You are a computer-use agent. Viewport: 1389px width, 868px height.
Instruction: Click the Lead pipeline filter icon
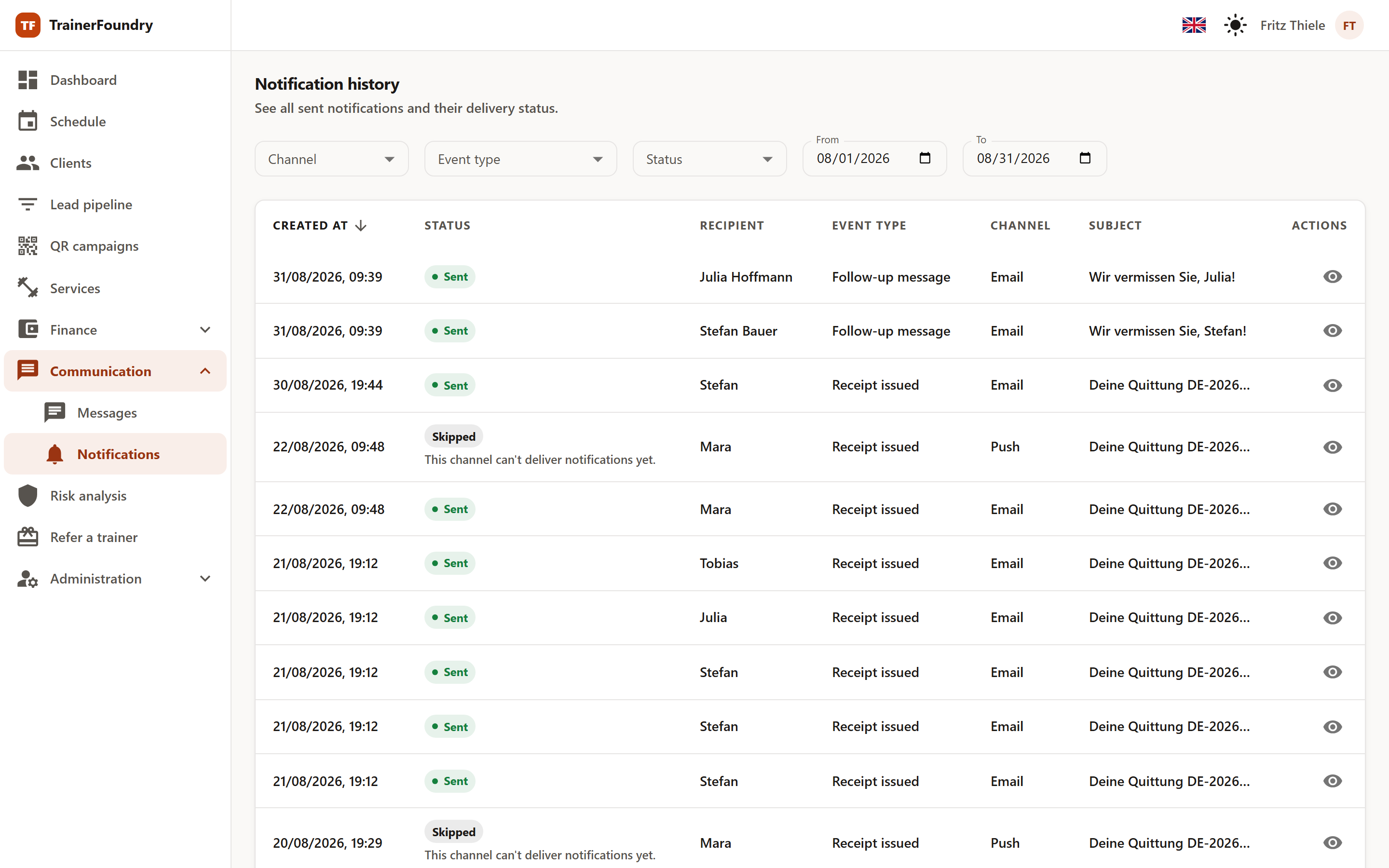(x=27, y=204)
